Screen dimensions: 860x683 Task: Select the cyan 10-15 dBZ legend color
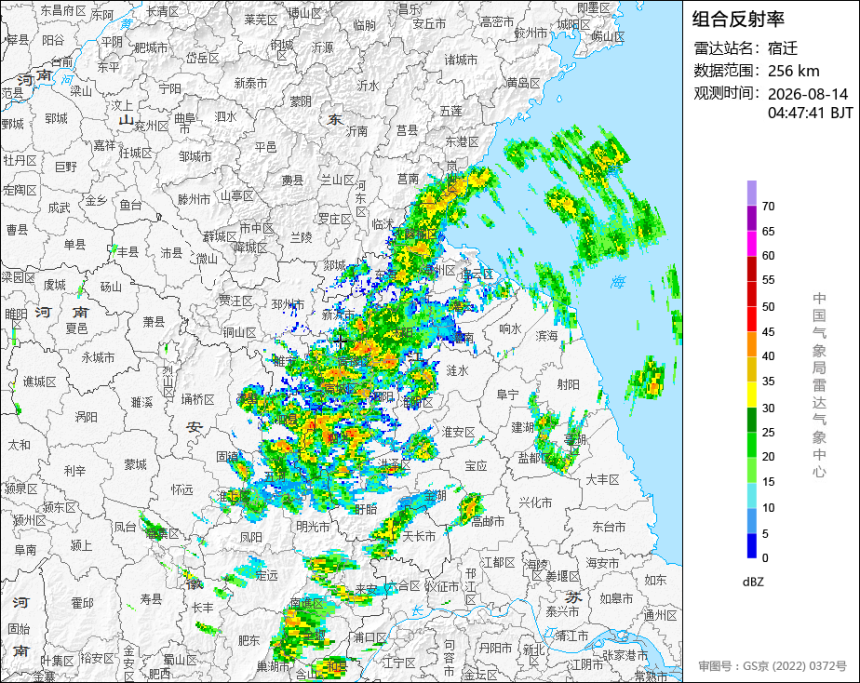[751, 495]
